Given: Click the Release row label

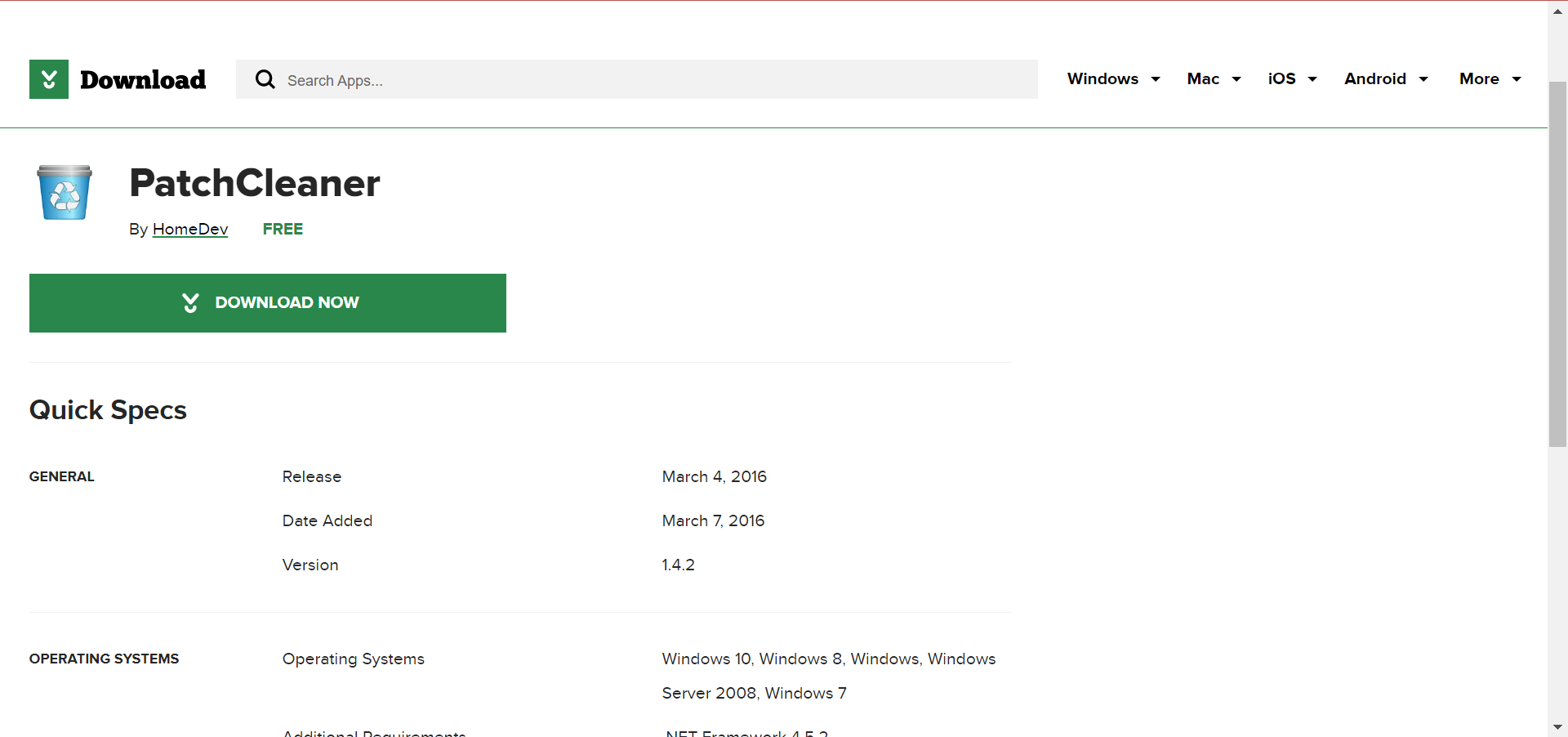Looking at the screenshot, I should [312, 476].
